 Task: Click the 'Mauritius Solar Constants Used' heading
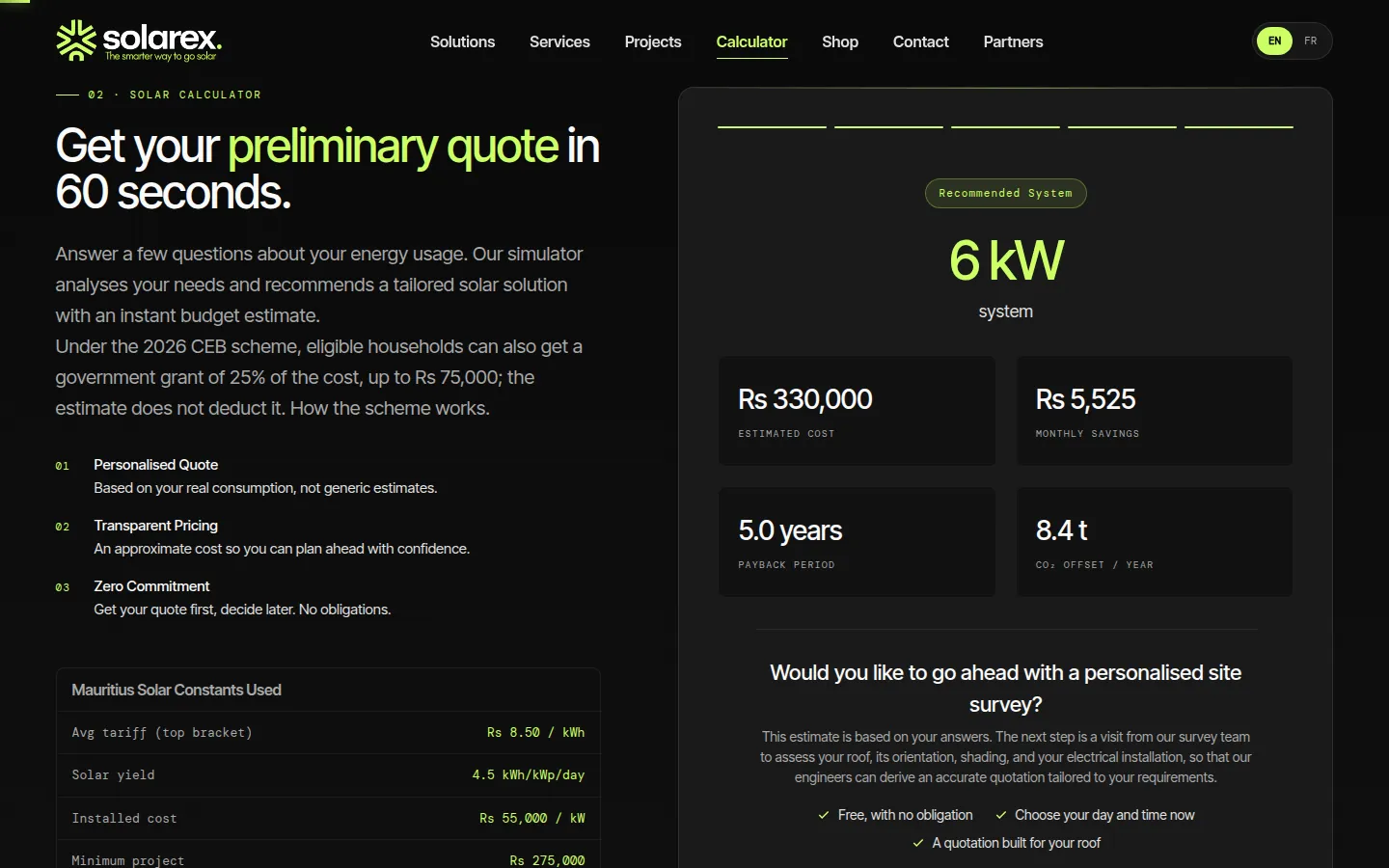click(x=177, y=690)
